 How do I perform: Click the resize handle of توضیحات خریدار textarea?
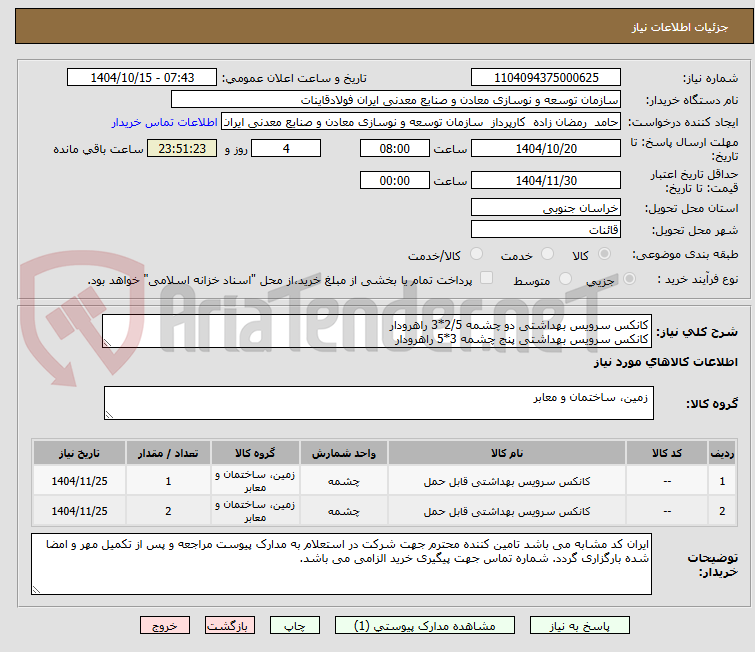tap(36, 589)
